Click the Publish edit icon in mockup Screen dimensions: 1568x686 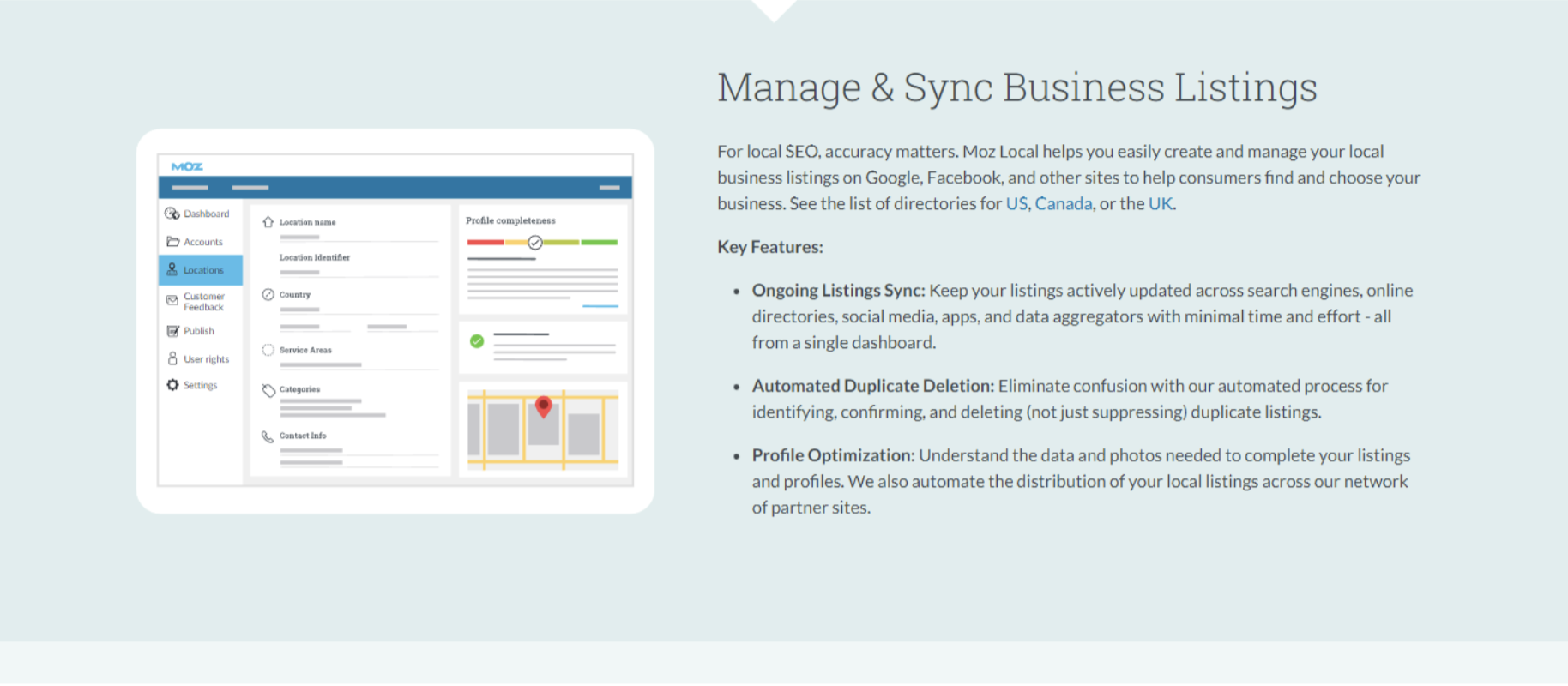(172, 331)
